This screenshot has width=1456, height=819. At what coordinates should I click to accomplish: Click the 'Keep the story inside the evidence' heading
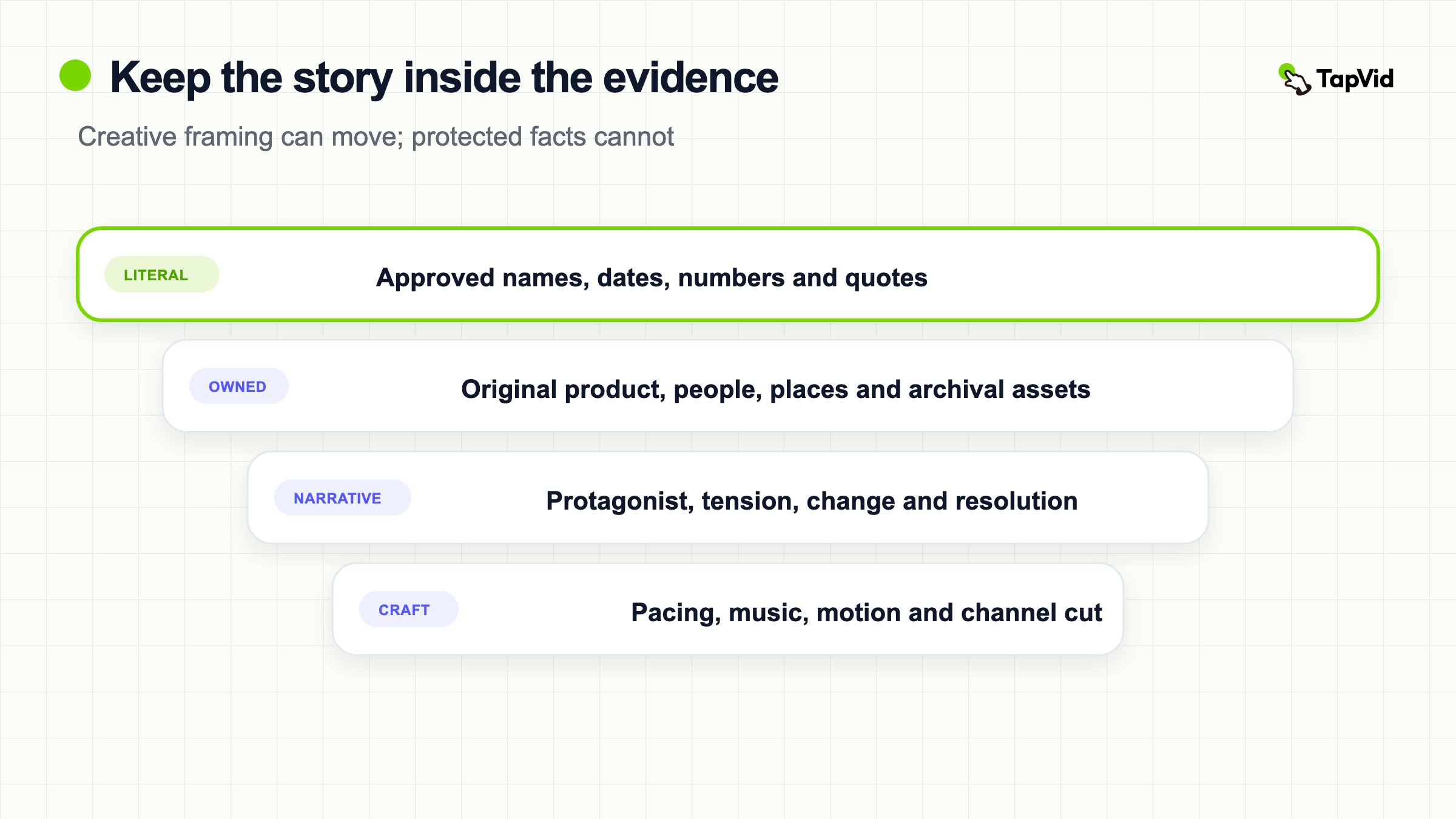click(x=444, y=78)
